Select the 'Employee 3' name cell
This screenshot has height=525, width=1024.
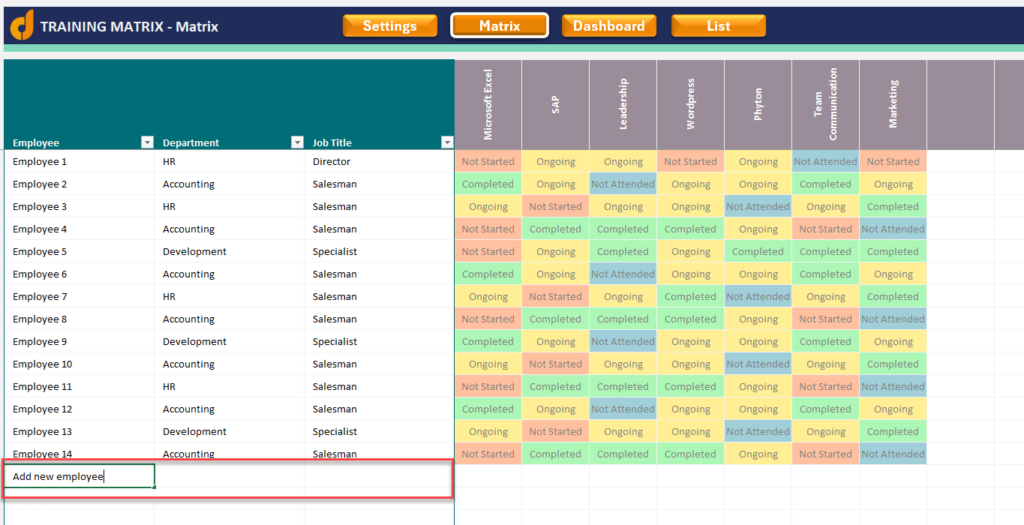pyautogui.click(x=80, y=206)
